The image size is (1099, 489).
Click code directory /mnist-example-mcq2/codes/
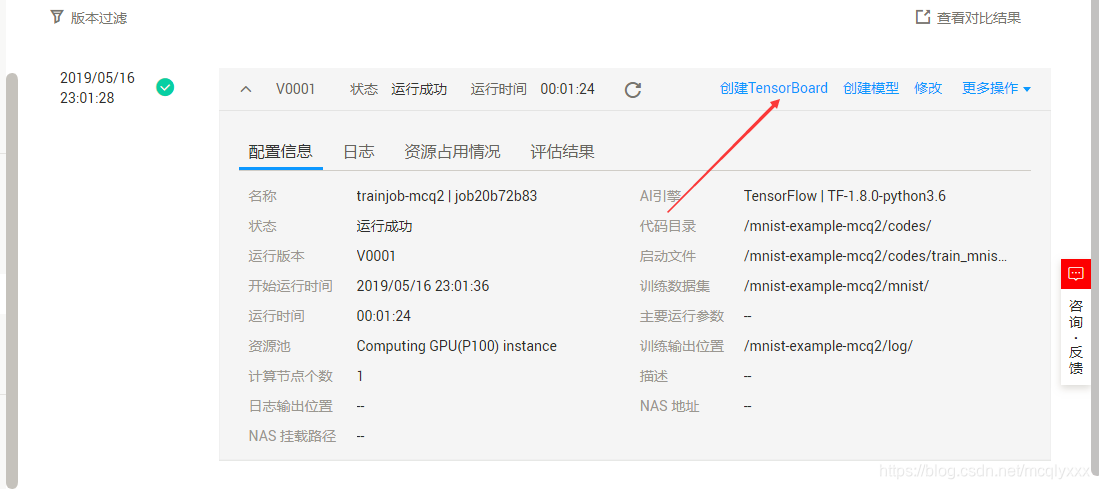coord(837,226)
